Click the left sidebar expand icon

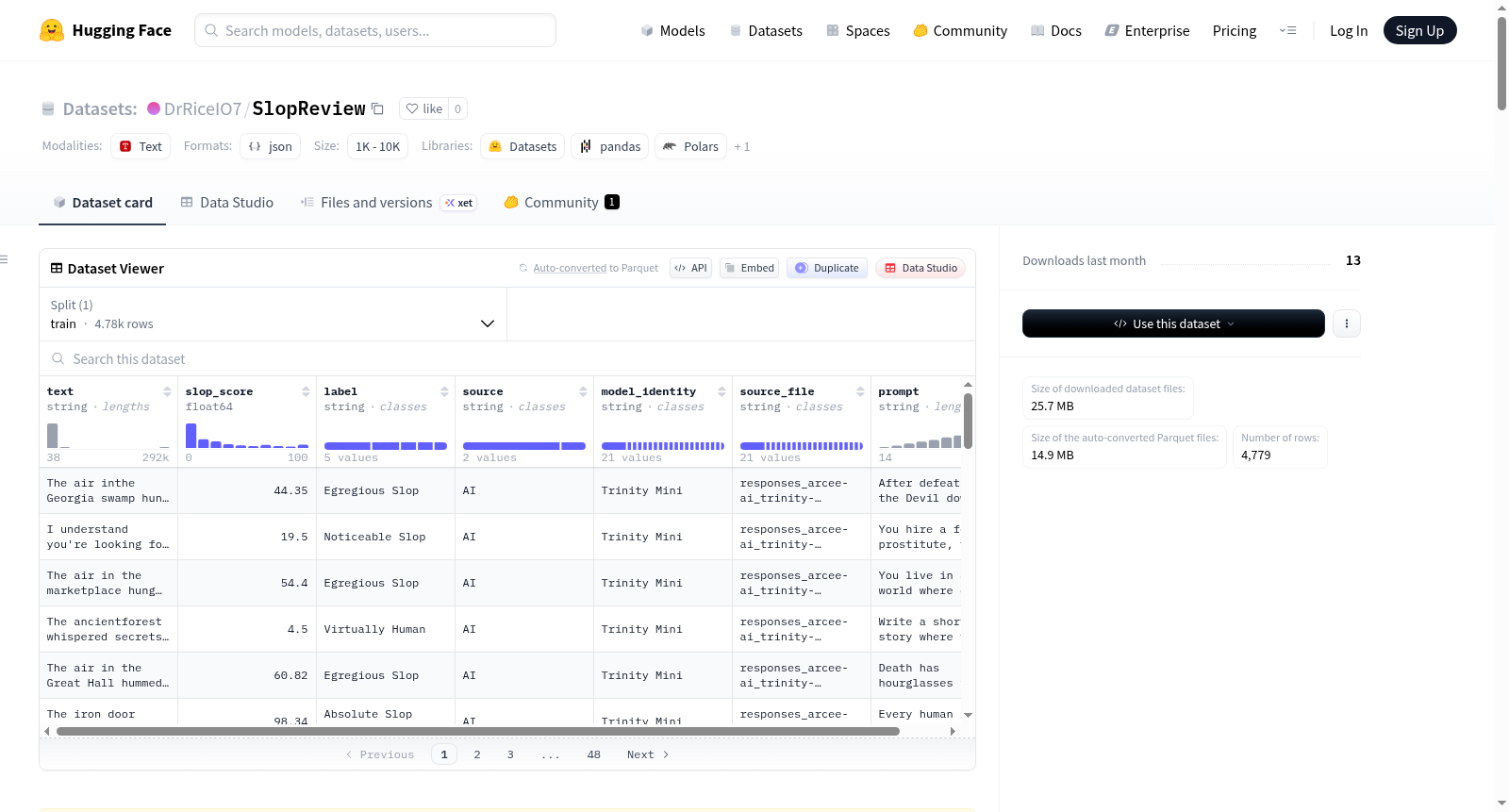[x=4, y=259]
